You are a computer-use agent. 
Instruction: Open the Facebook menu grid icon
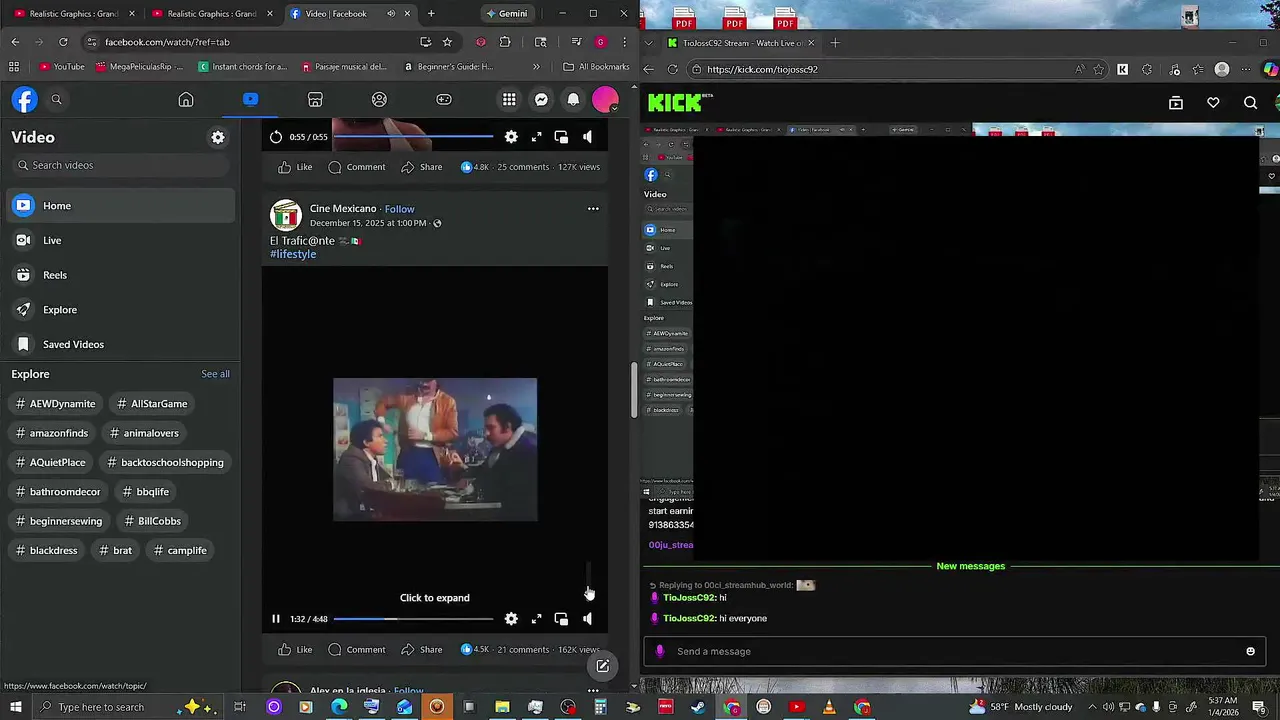[x=509, y=99]
